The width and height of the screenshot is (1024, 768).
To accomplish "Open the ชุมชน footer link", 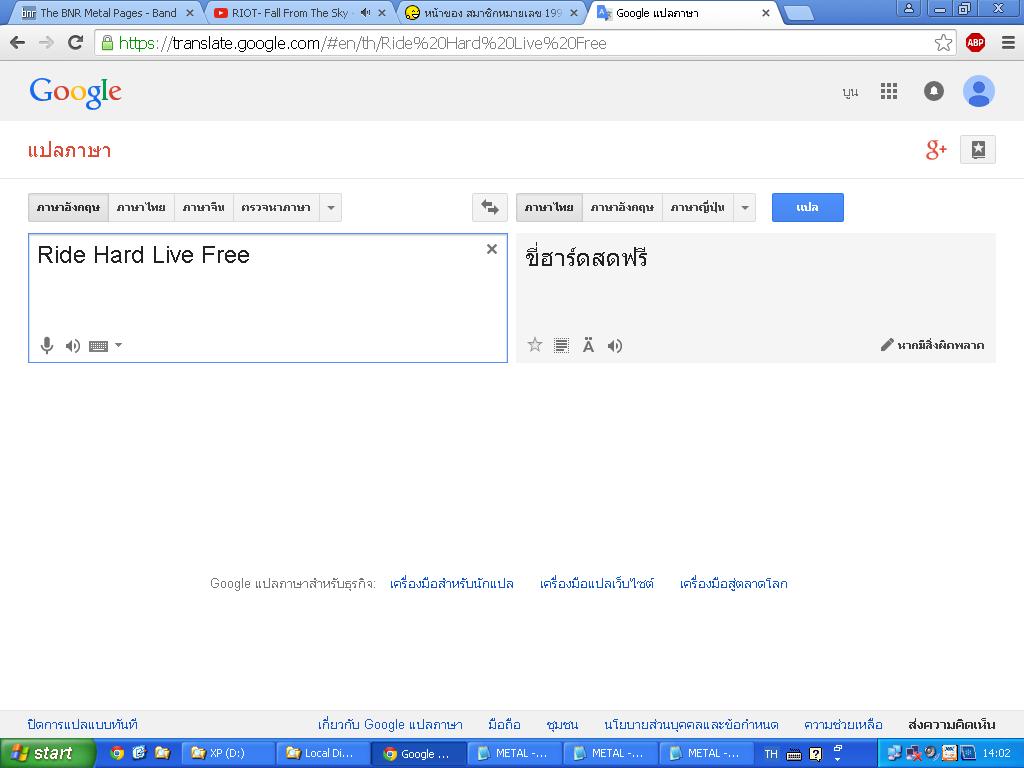I will point(562,724).
